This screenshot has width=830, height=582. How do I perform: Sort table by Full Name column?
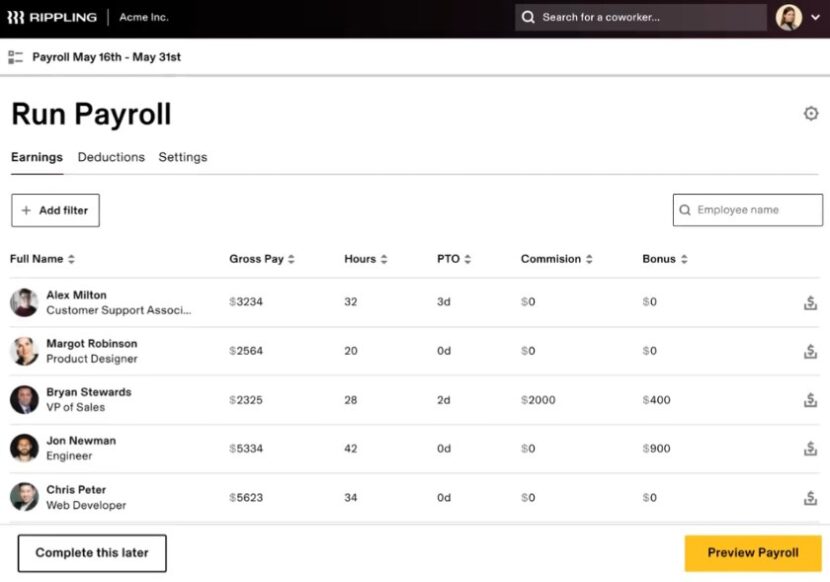43,259
